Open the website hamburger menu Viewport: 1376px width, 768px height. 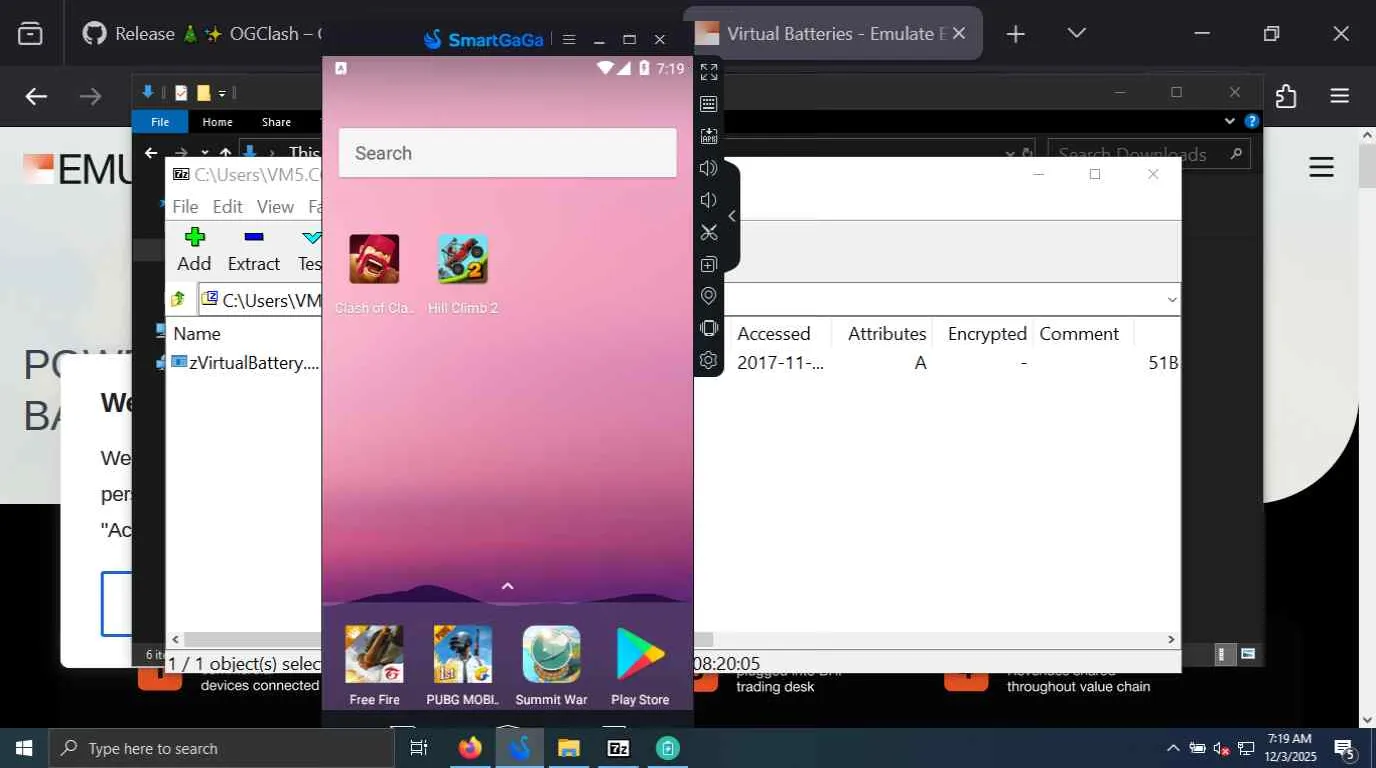[1321, 167]
